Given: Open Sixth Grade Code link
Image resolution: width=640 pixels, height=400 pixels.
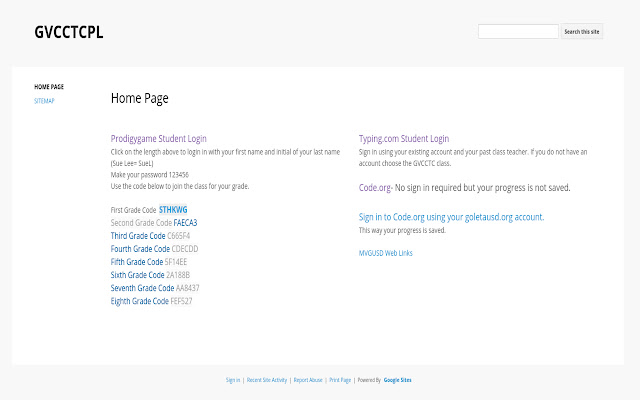Looking at the screenshot, I should (138, 275).
